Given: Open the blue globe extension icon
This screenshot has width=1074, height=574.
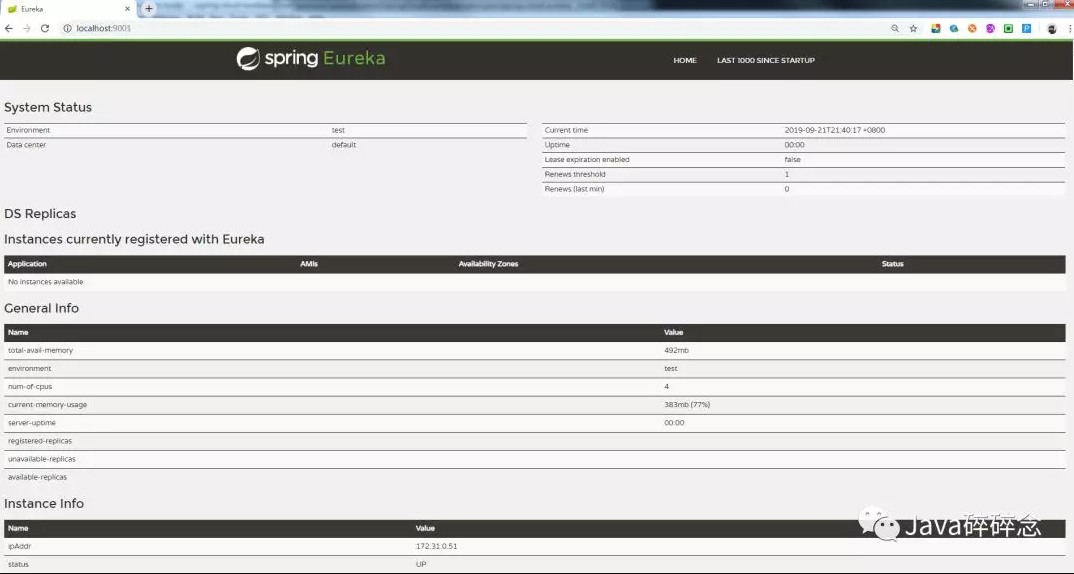Looking at the screenshot, I should click(953, 28).
